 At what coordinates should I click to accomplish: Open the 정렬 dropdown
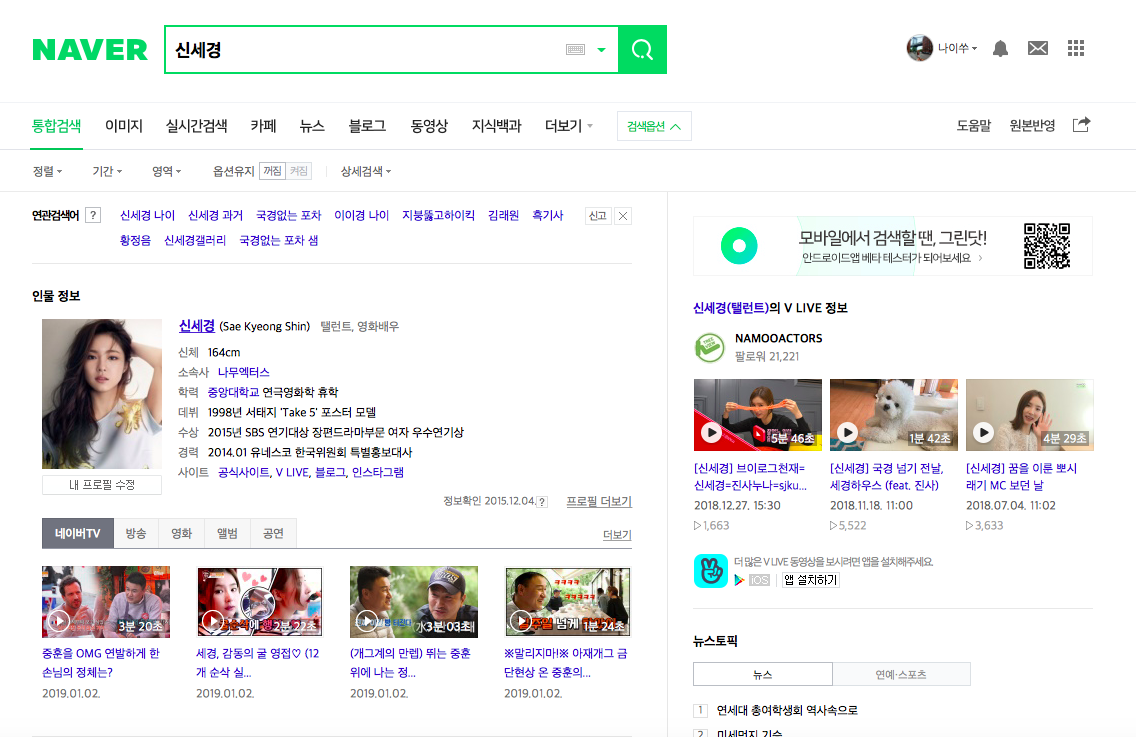coord(47,171)
